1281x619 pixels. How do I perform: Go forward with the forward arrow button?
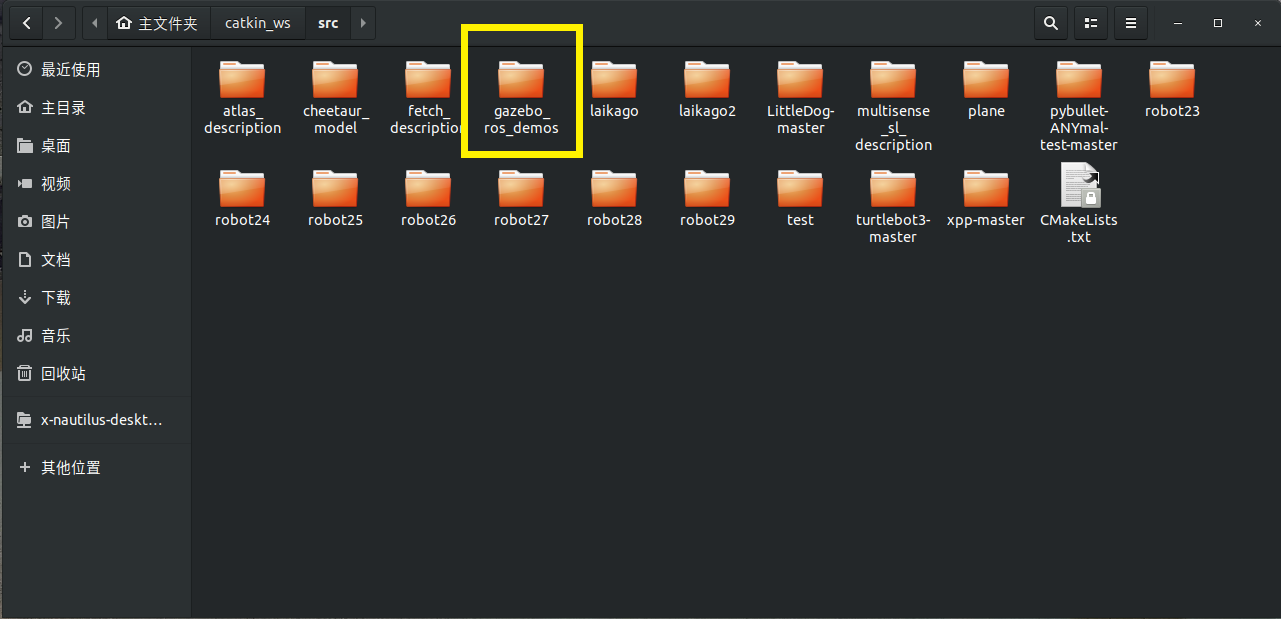point(60,22)
